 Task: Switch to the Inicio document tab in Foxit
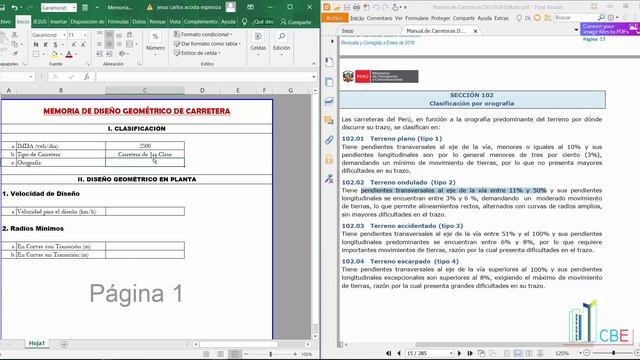[x=348, y=31]
